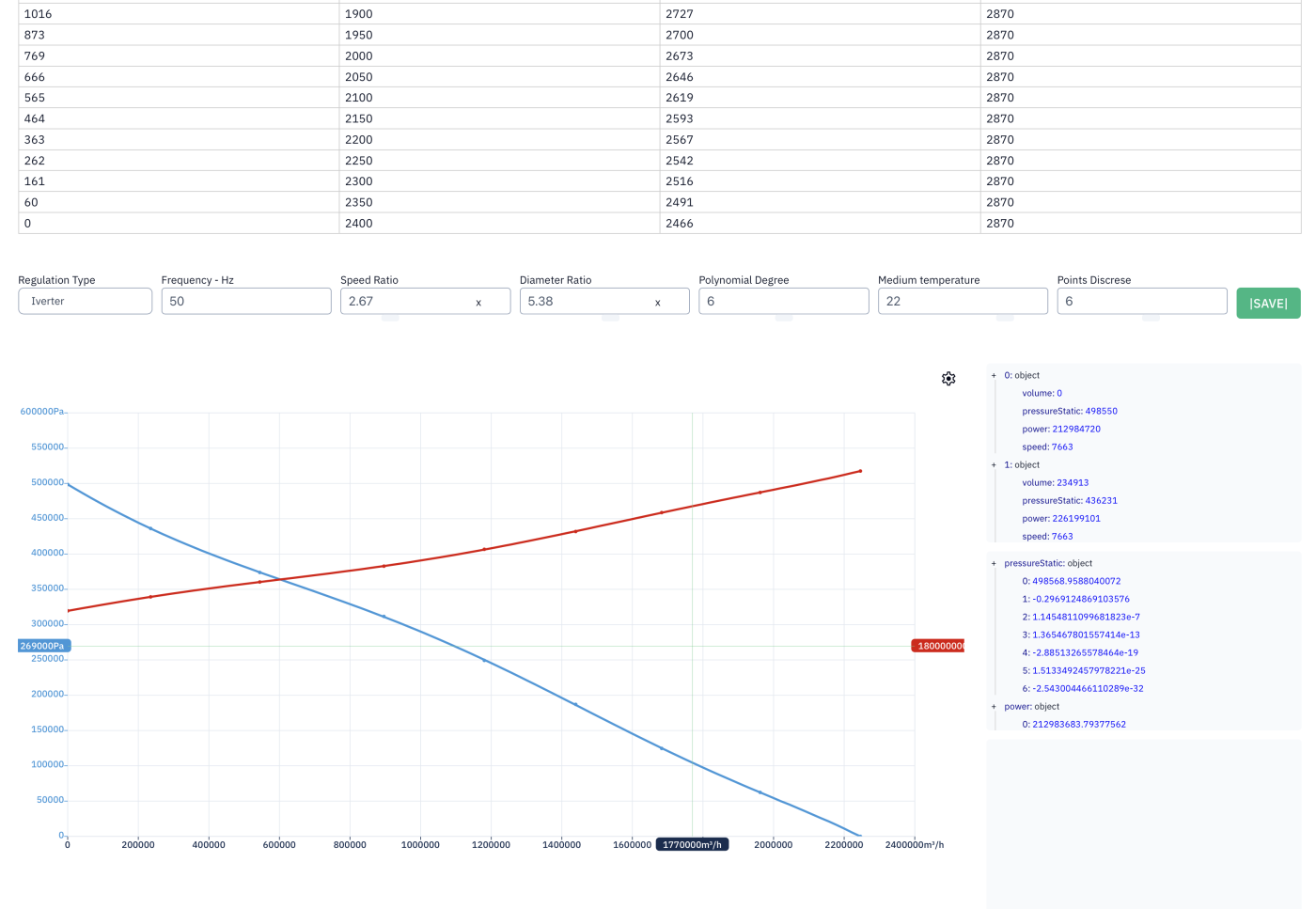Image resolution: width=1316 pixels, height=909 pixels.
Task: Collapse the 'pressureStatic: object' node
Action: tap(994, 563)
